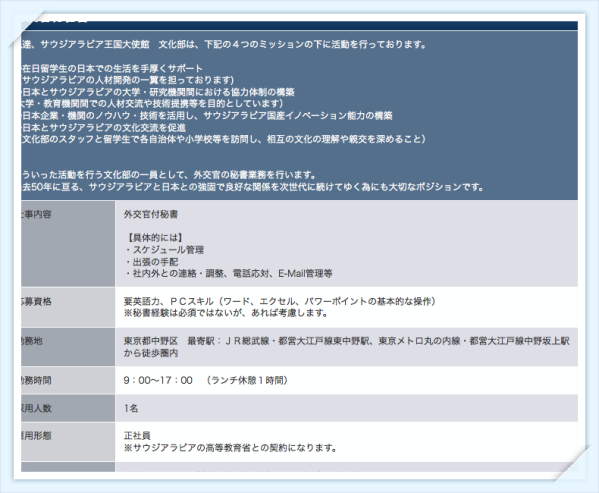Image resolution: width=599 pixels, height=493 pixels.
Task: Select the line about 各自治体や小学校等を訪問し
Action: click(x=223, y=139)
